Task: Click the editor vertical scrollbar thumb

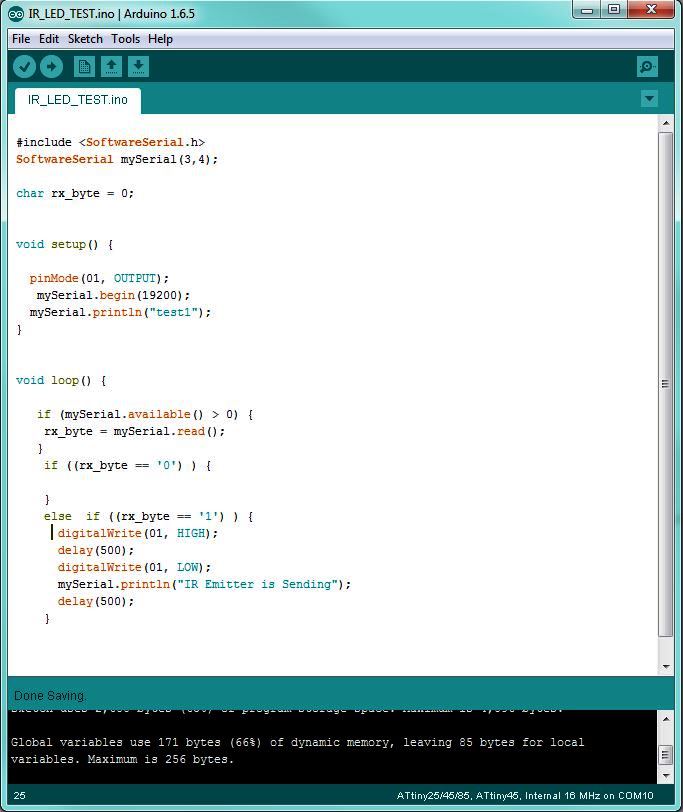Action: 666,384
